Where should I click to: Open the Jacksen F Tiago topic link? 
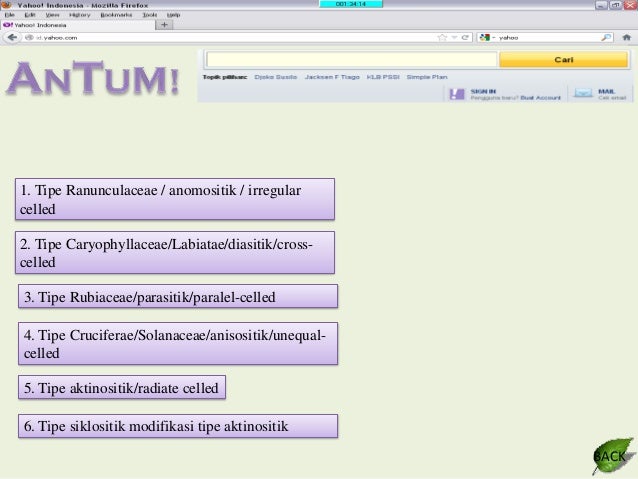coord(332,77)
